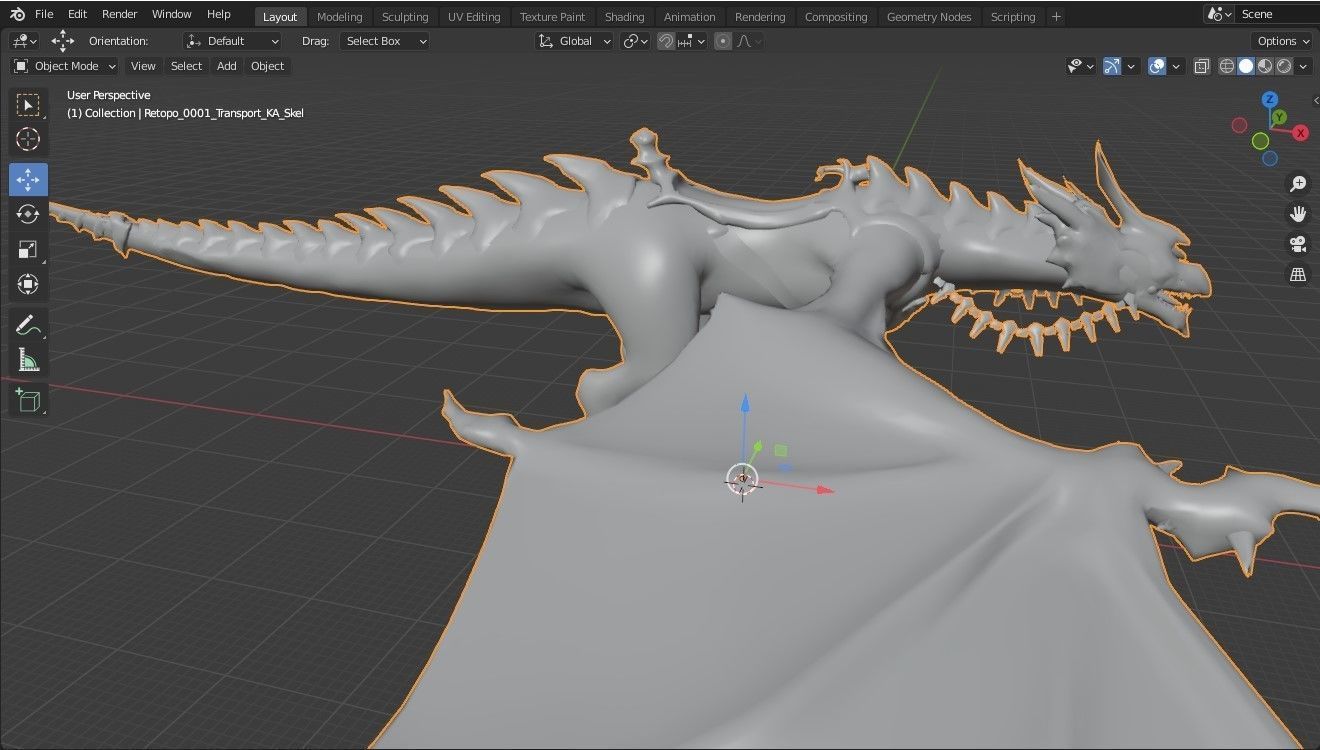This screenshot has height=750, width=1320.
Task: Click the blue Z axis gizmo ball
Action: coord(1270,99)
